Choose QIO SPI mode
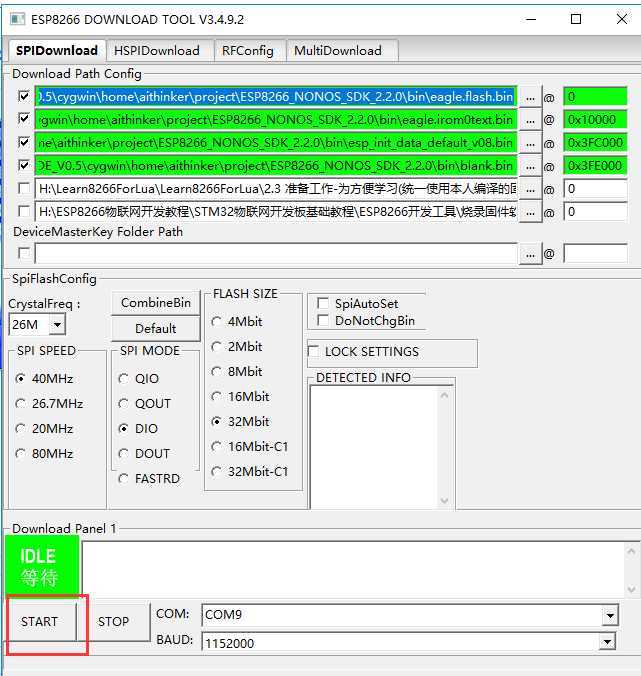This screenshot has height=676, width=641. coord(123,379)
